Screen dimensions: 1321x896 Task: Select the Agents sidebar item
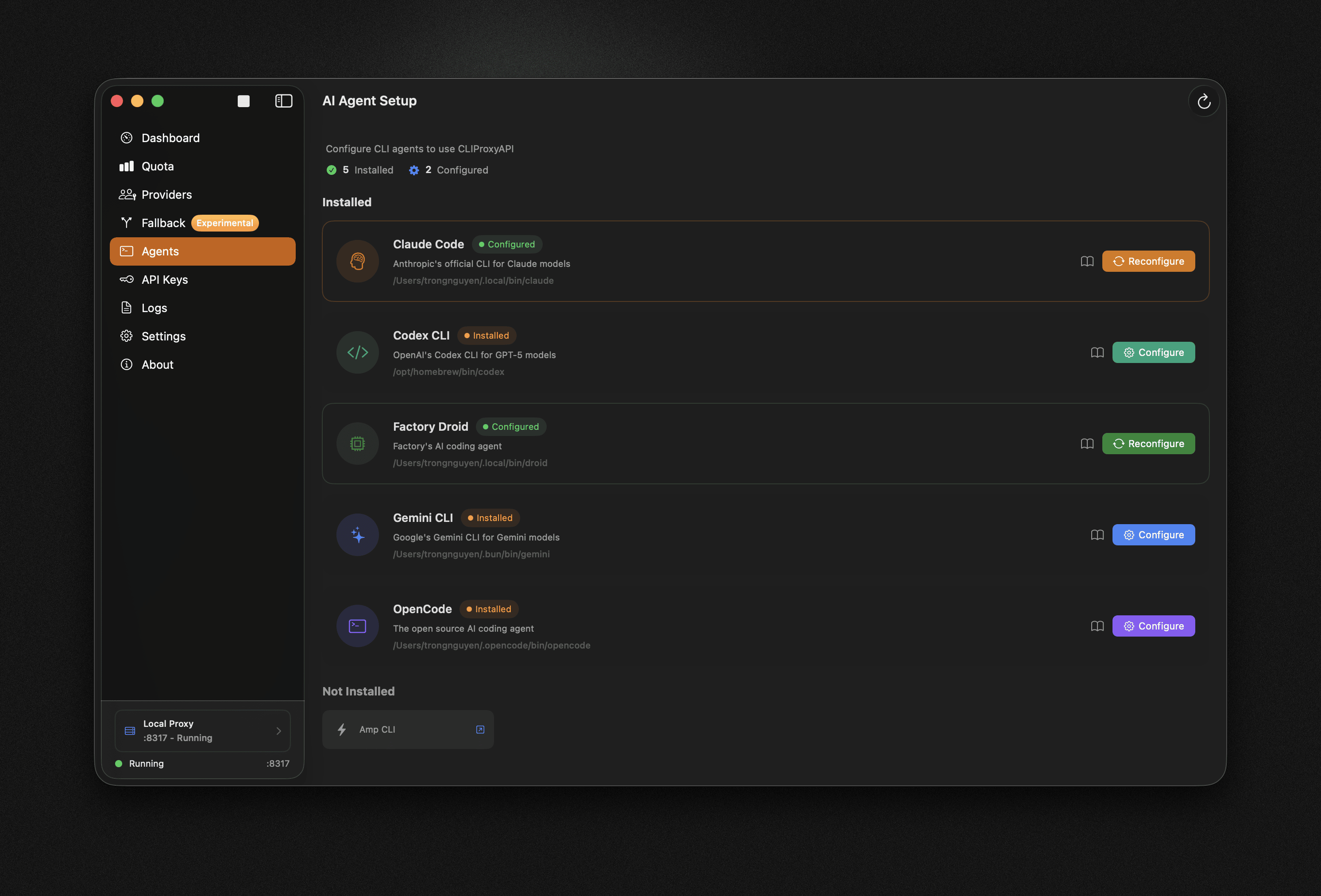click(x=202, y=251)
